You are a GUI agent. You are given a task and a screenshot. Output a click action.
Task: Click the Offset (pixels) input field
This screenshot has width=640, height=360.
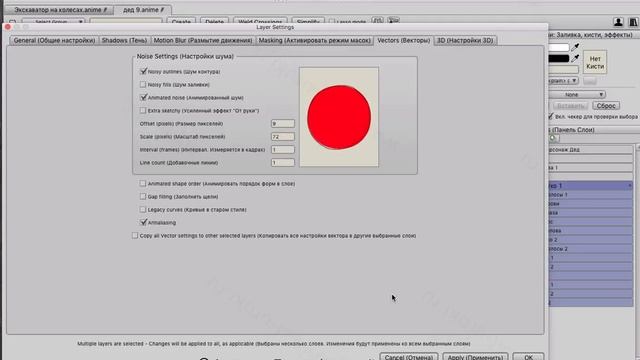tap(282, 124)
